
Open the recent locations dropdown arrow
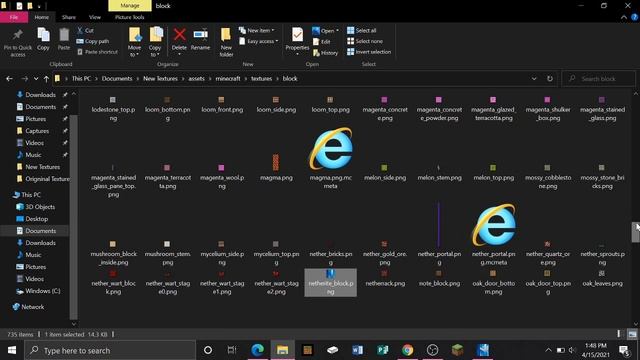[x=36, y=79]
